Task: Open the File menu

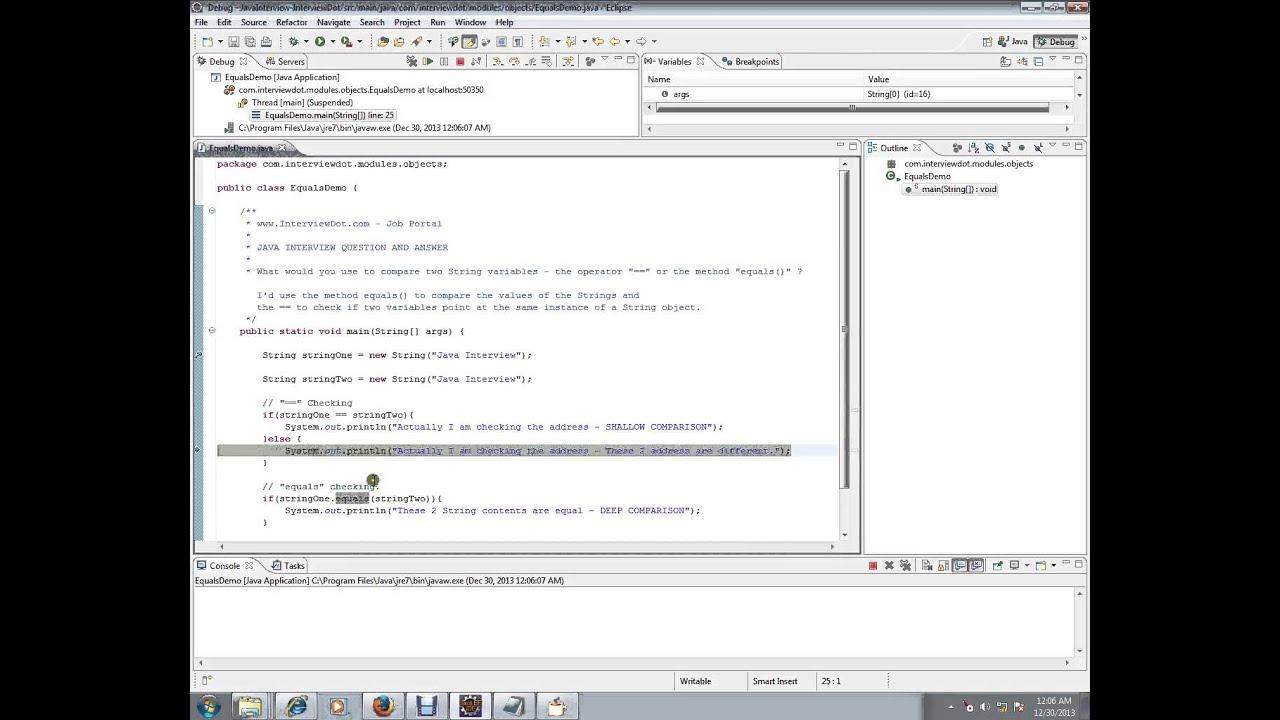Action: tap(201, 22)
